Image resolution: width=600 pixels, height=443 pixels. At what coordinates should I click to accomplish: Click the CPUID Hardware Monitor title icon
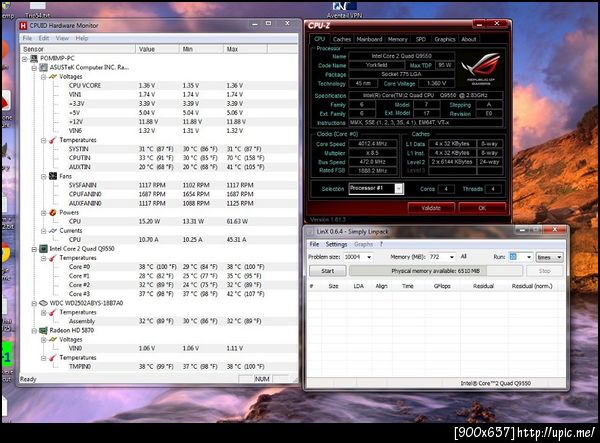pyautogui.click(x=23, y=26)
